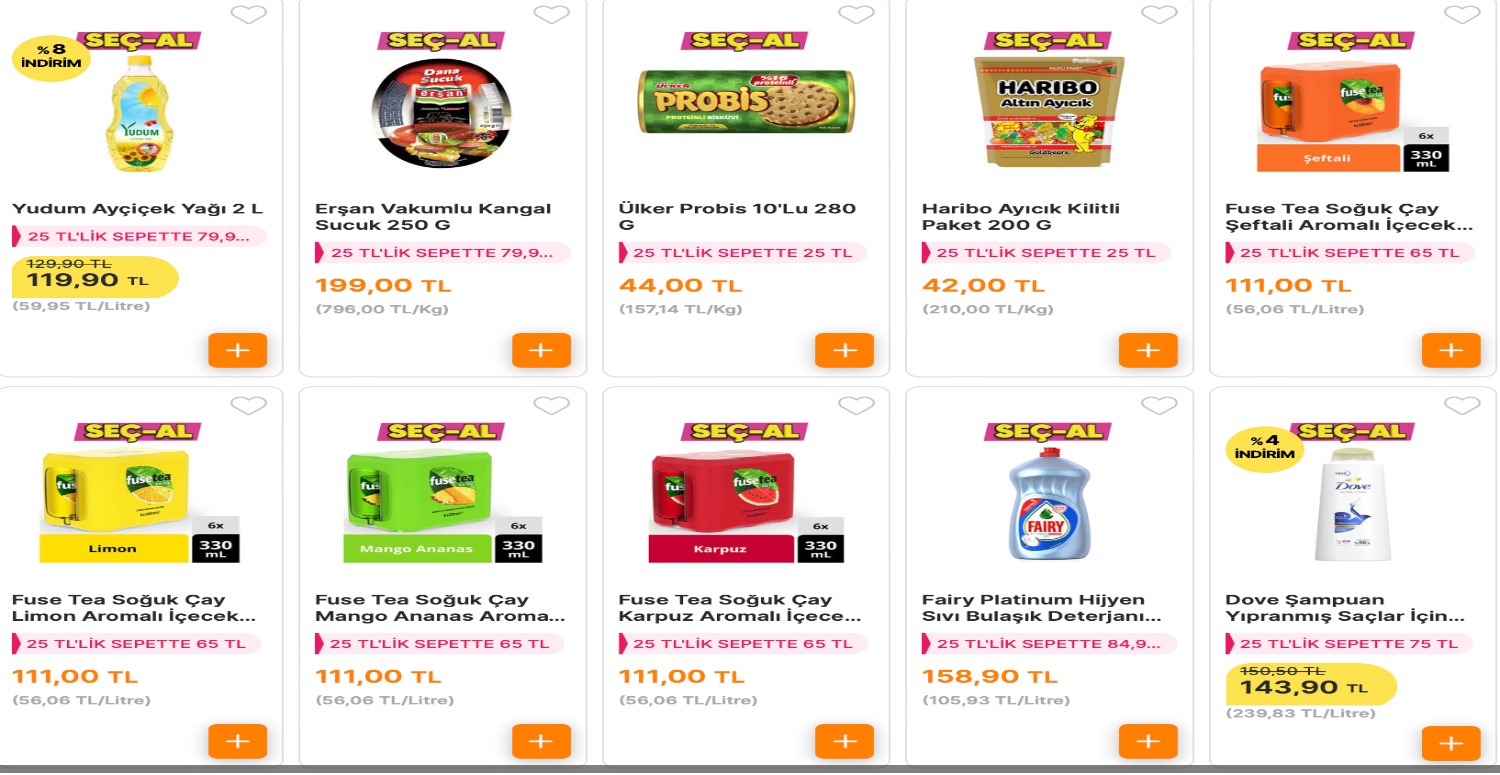View Fuse Tea Karpuz product image

click(746, 505)
